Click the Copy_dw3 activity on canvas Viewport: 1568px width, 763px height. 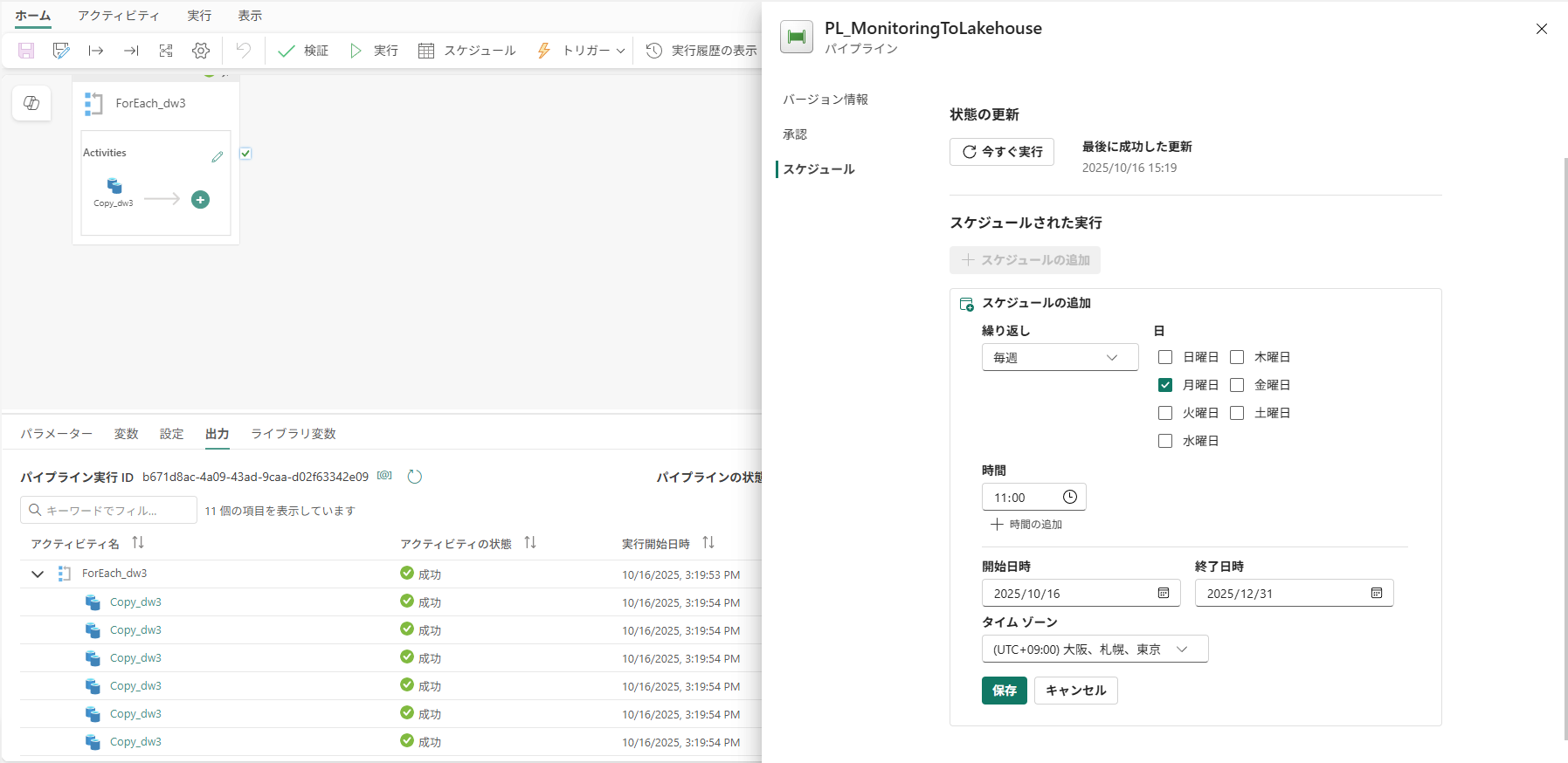[114, 192]
